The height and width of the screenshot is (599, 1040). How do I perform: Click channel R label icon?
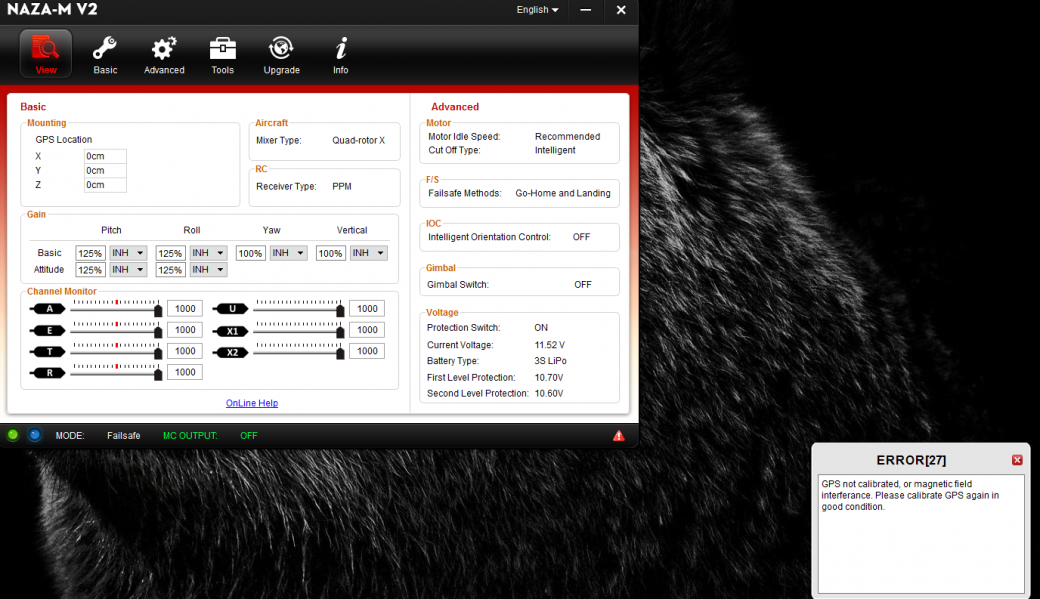pyautogui.click(x=48, y=373)
